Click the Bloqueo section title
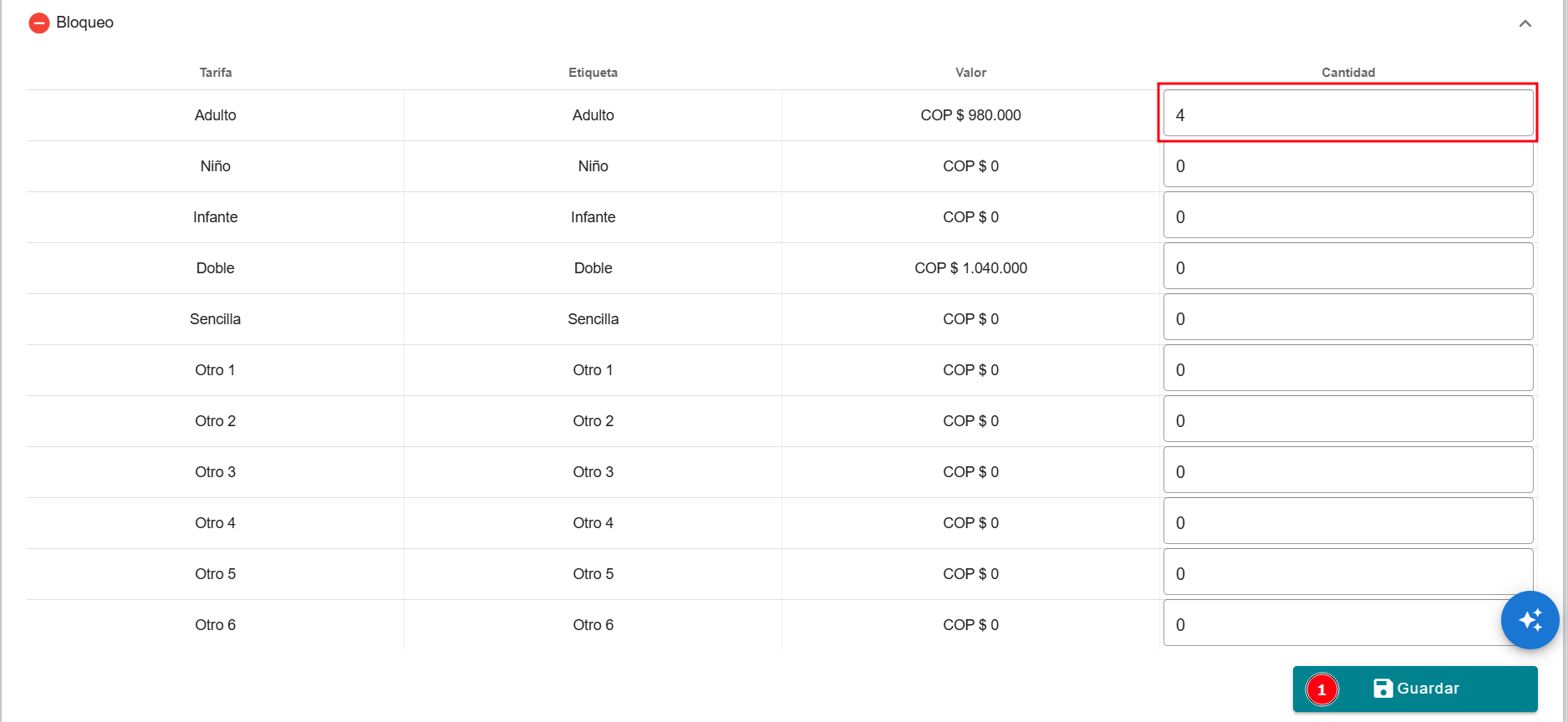 (85, 23)
